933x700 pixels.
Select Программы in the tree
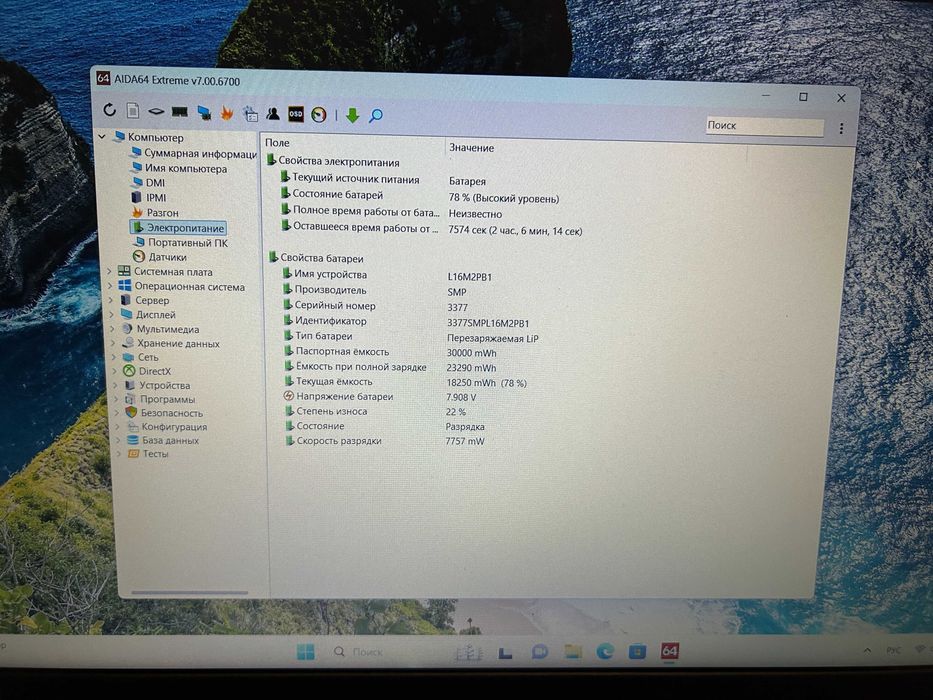click(160, 399)
